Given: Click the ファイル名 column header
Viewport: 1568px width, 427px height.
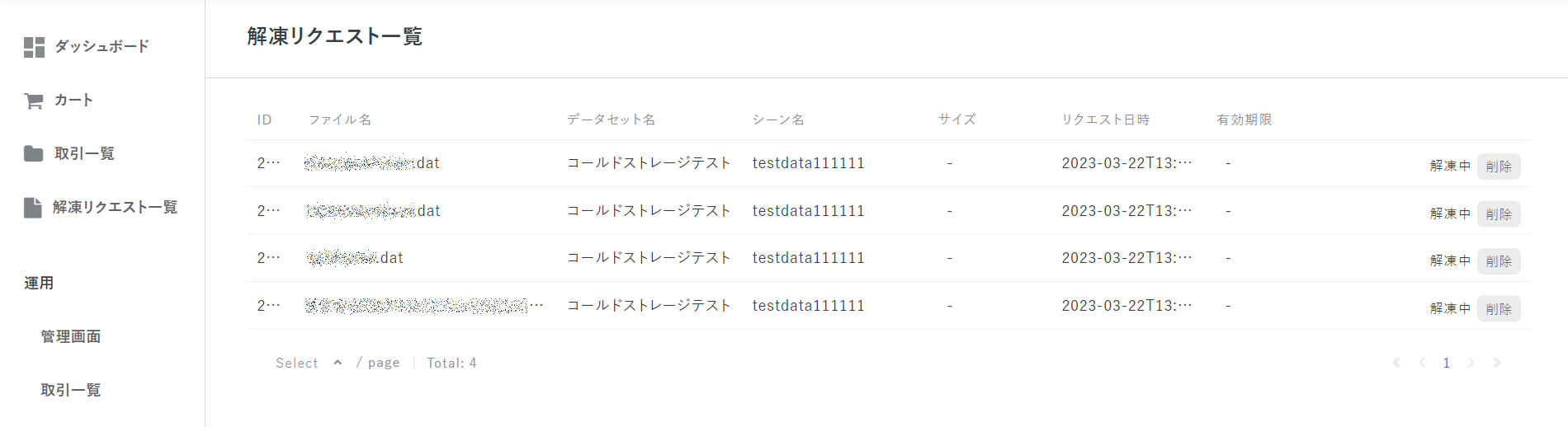Looking at the screenshot, I should (340, 120).
